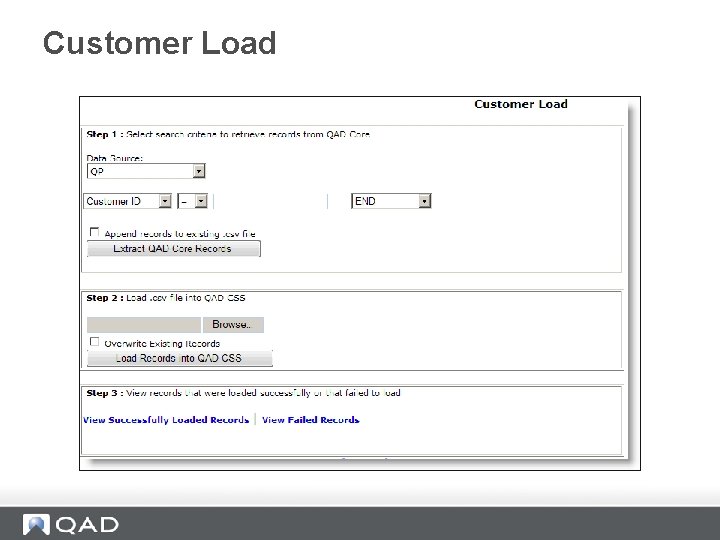Screen dimensions: 720x540
Task: Open the operator dropdown showing a dash
Action: (192, 201)
